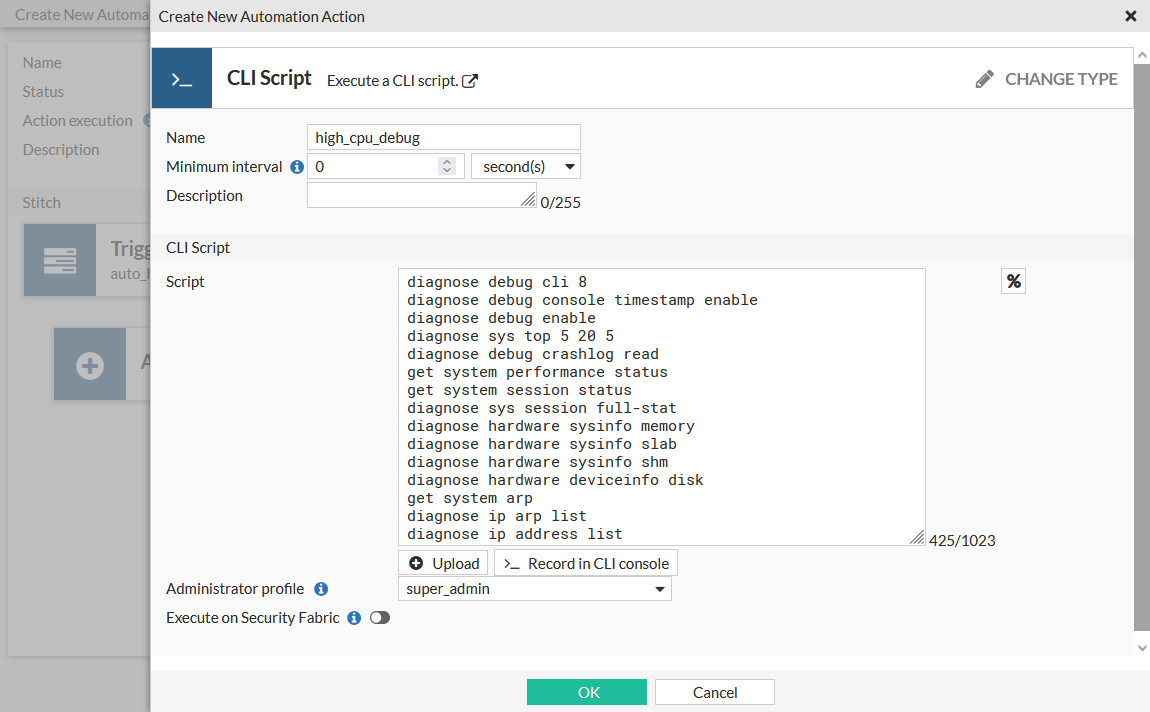Click Record in CLI console
1150x712 pixels.
[x=586, y=563]
